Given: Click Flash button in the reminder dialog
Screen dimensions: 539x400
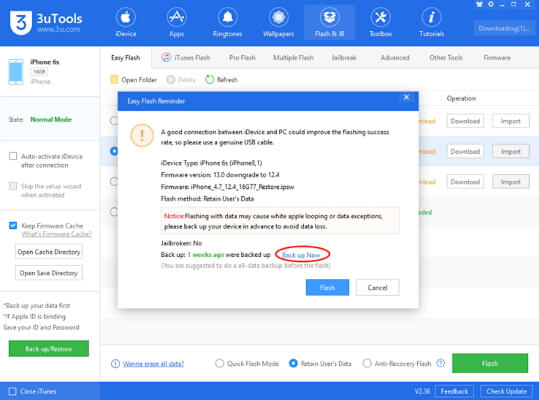Looking at the screenshot, I should click(327, 287).
